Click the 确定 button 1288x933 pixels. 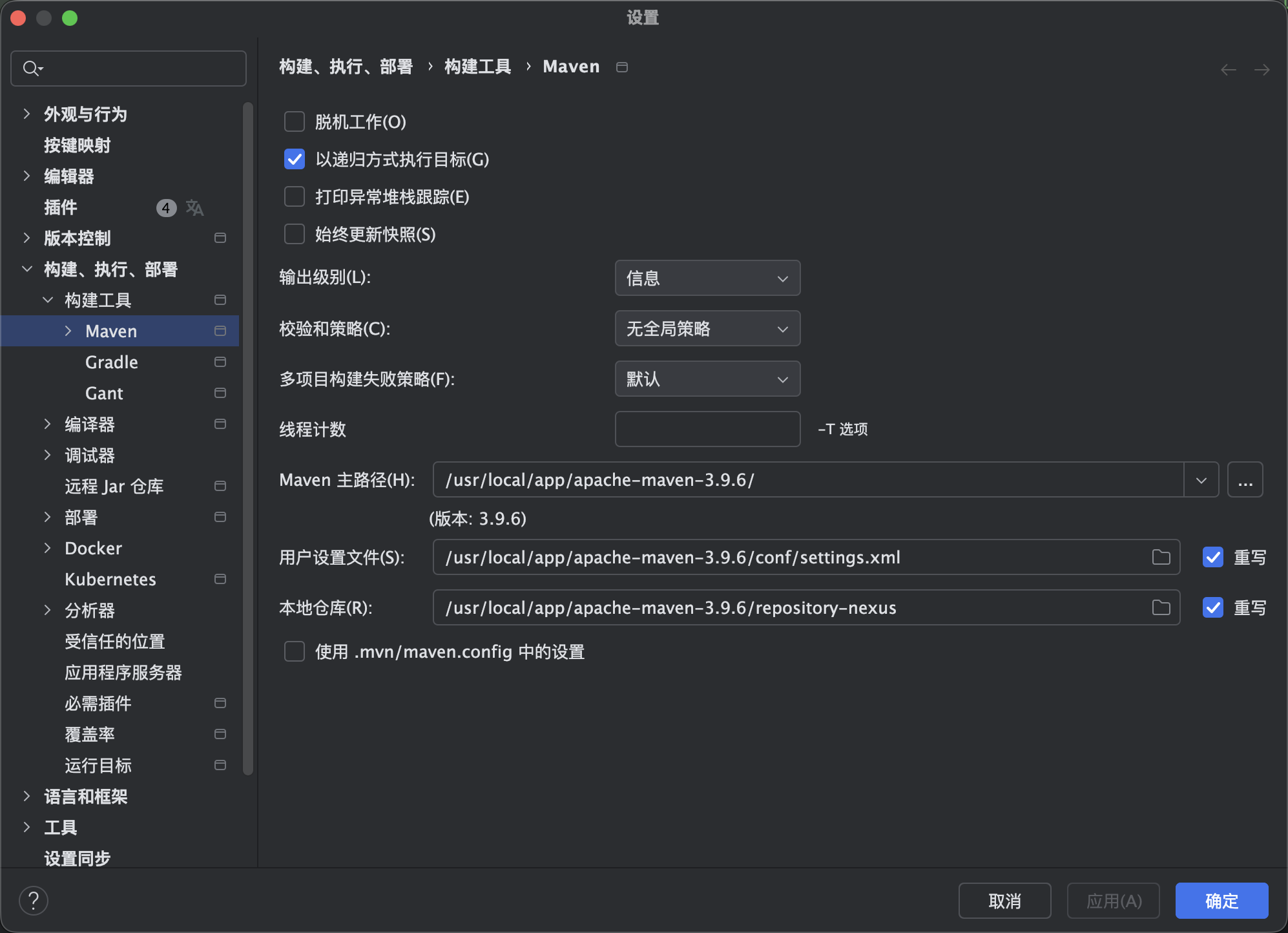click(x=1221, y=900)
